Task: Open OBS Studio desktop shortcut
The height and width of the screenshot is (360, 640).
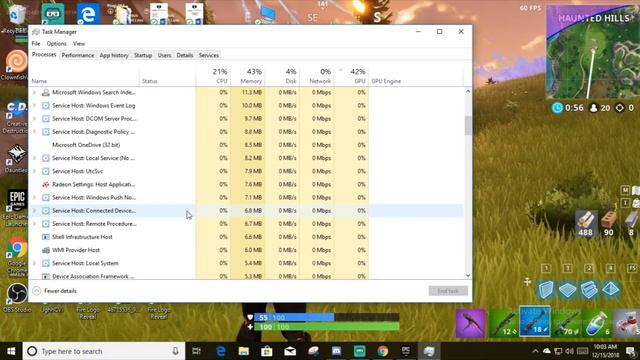Action: (x=17, y=298)
